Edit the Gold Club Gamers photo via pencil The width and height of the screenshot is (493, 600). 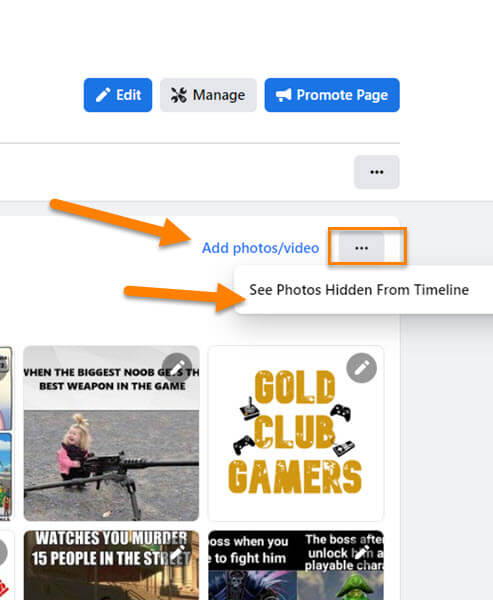point(361,368)
